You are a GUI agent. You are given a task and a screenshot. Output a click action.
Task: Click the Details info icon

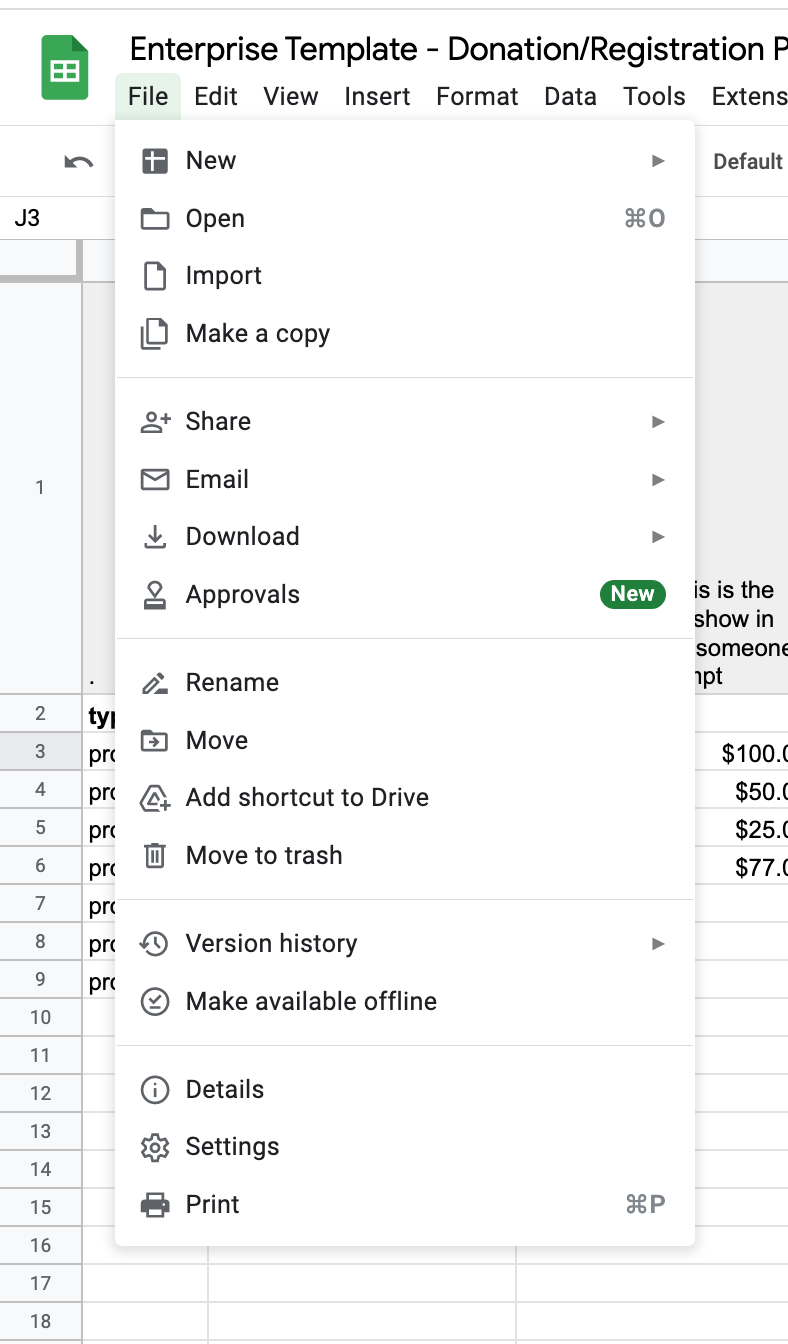coord(155,1090)
